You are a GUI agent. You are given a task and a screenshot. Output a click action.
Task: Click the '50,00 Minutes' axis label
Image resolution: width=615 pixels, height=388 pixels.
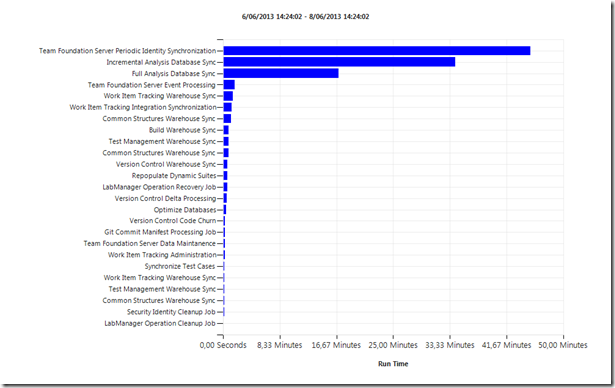(x=563, y=345)
